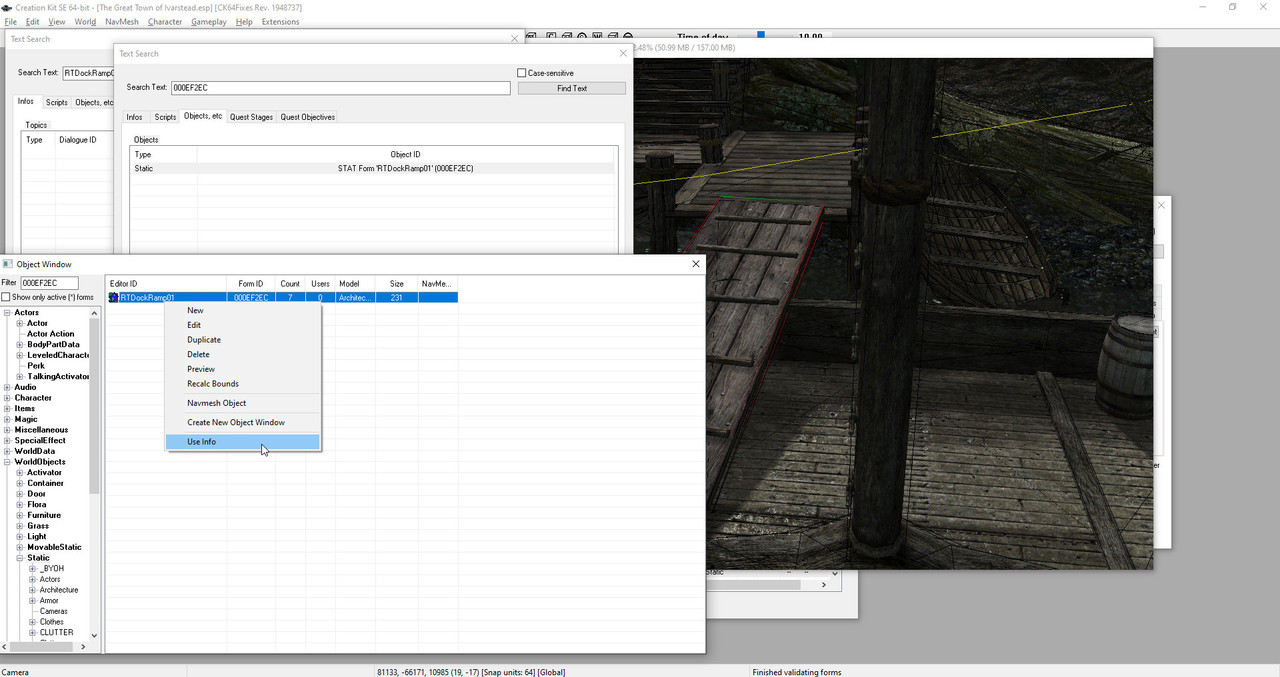1280x677 pixels.
Task: Collapse the Actors tree category
Action: pyautogui.click(x=8, y=313)
